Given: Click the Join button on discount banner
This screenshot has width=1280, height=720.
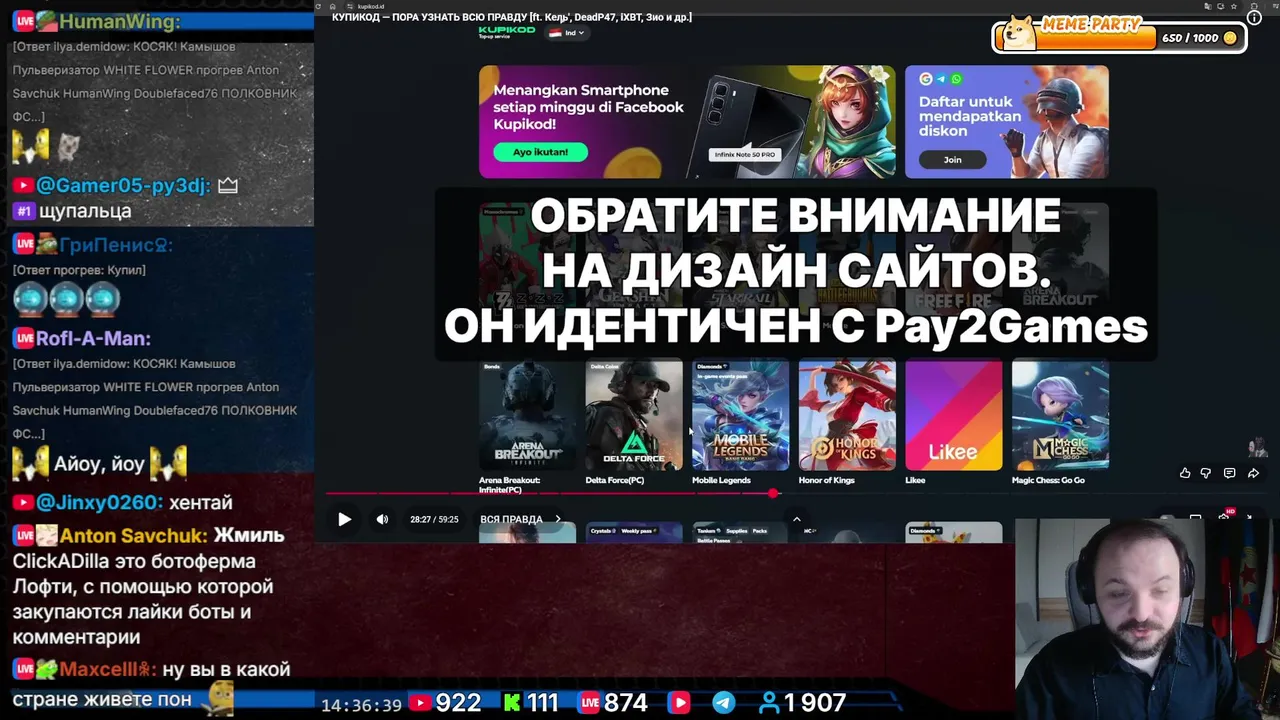Looking at the screenshot, I should (x=953, y=159).
